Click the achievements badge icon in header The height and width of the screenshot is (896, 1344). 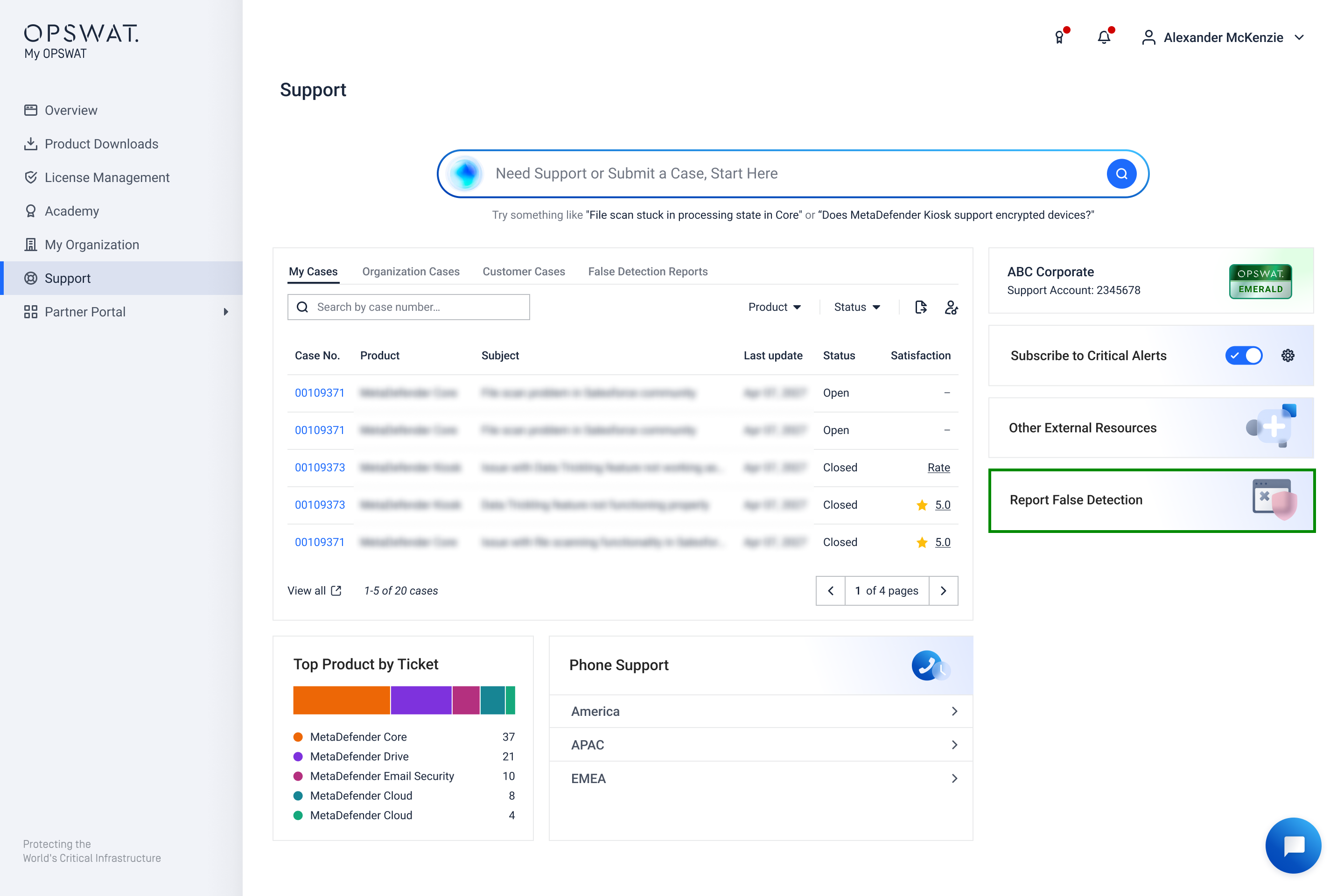click(x=1059, y=38)
